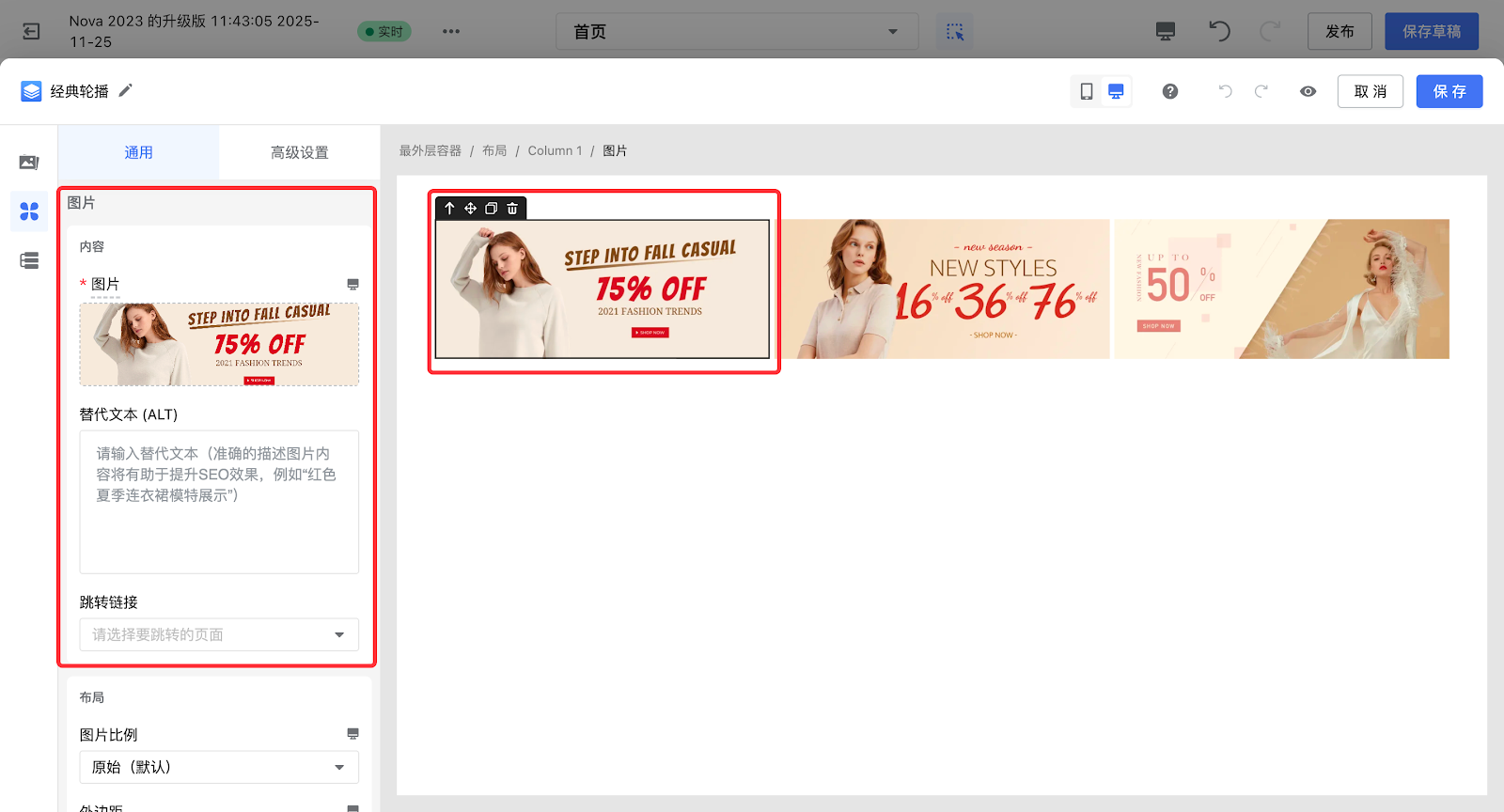1504x812 pixels.
Task: Click the 取消 button
Action: pyautogui.click(x=1370, y=91)
